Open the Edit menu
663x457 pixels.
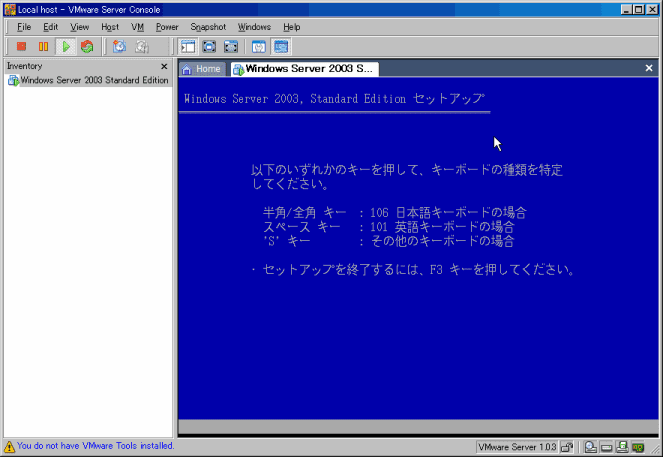pyautogui.click(x=50, y=27)
